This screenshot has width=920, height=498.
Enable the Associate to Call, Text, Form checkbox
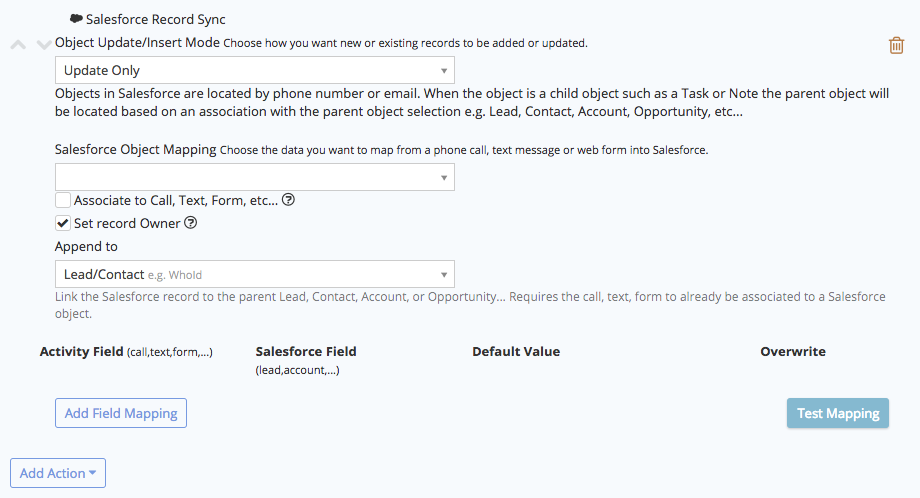[63, 200]
